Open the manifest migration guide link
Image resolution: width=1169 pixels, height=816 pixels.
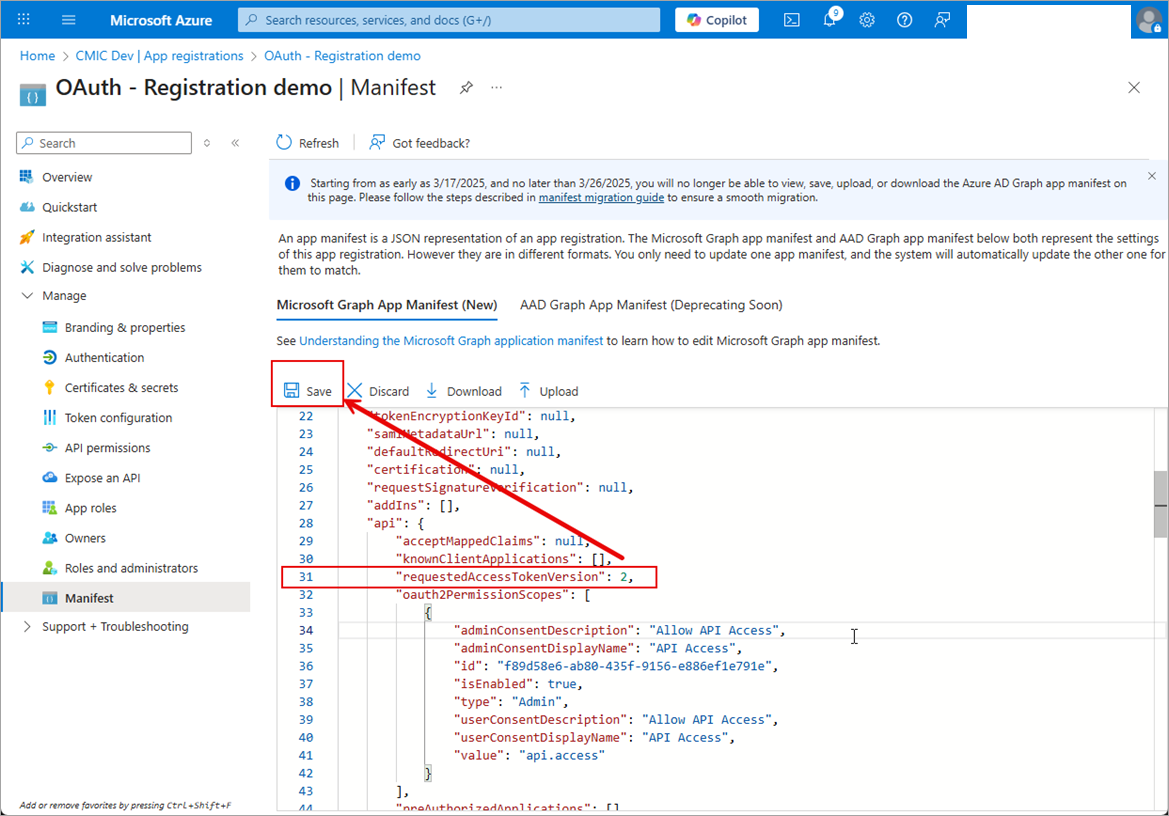pos(601,198)
